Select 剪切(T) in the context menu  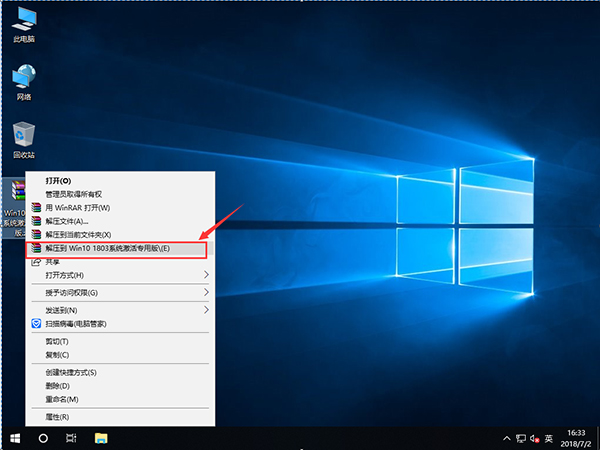(x=120, y=341)
